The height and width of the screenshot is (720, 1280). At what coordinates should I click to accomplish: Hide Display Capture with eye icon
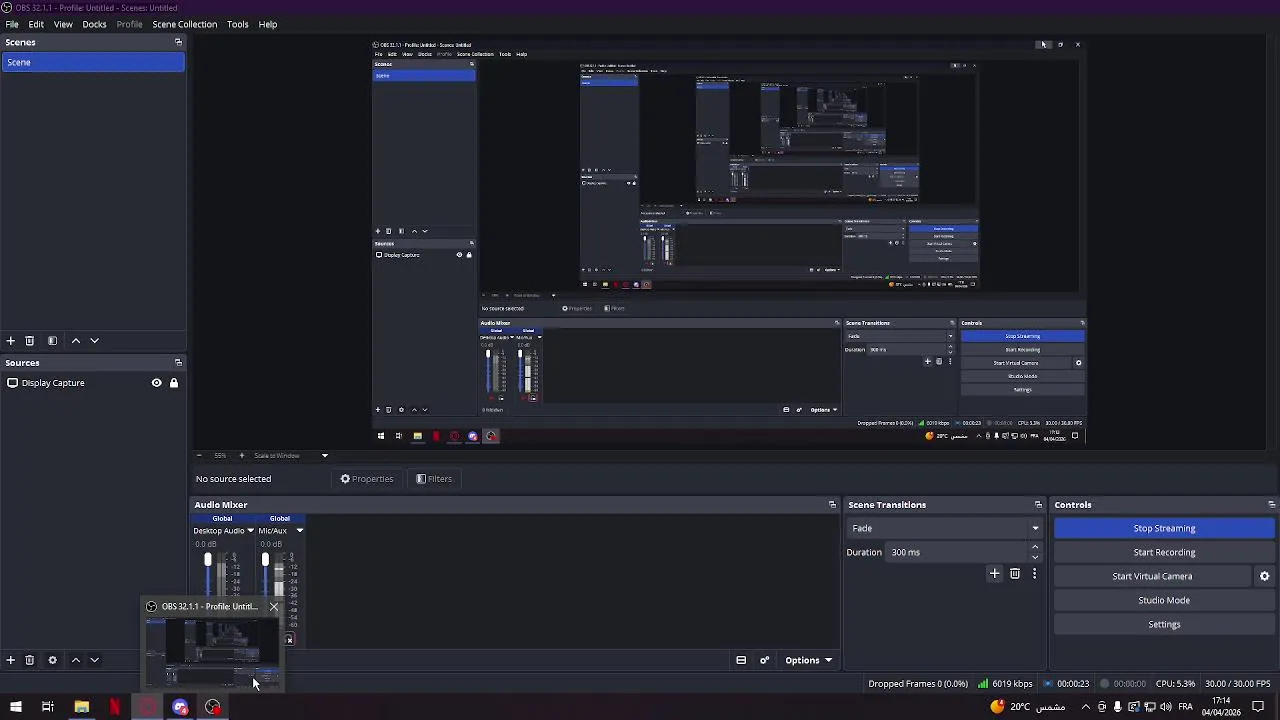point(156,383)
